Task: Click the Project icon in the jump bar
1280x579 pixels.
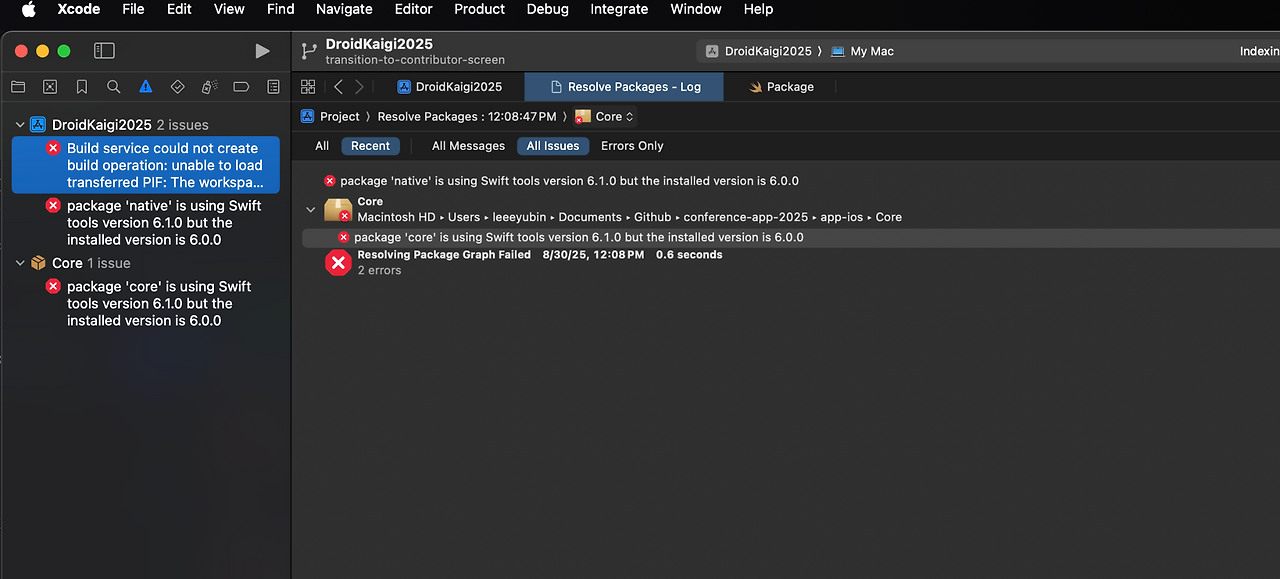Action: pyautogui.click(x=308, y=117)
